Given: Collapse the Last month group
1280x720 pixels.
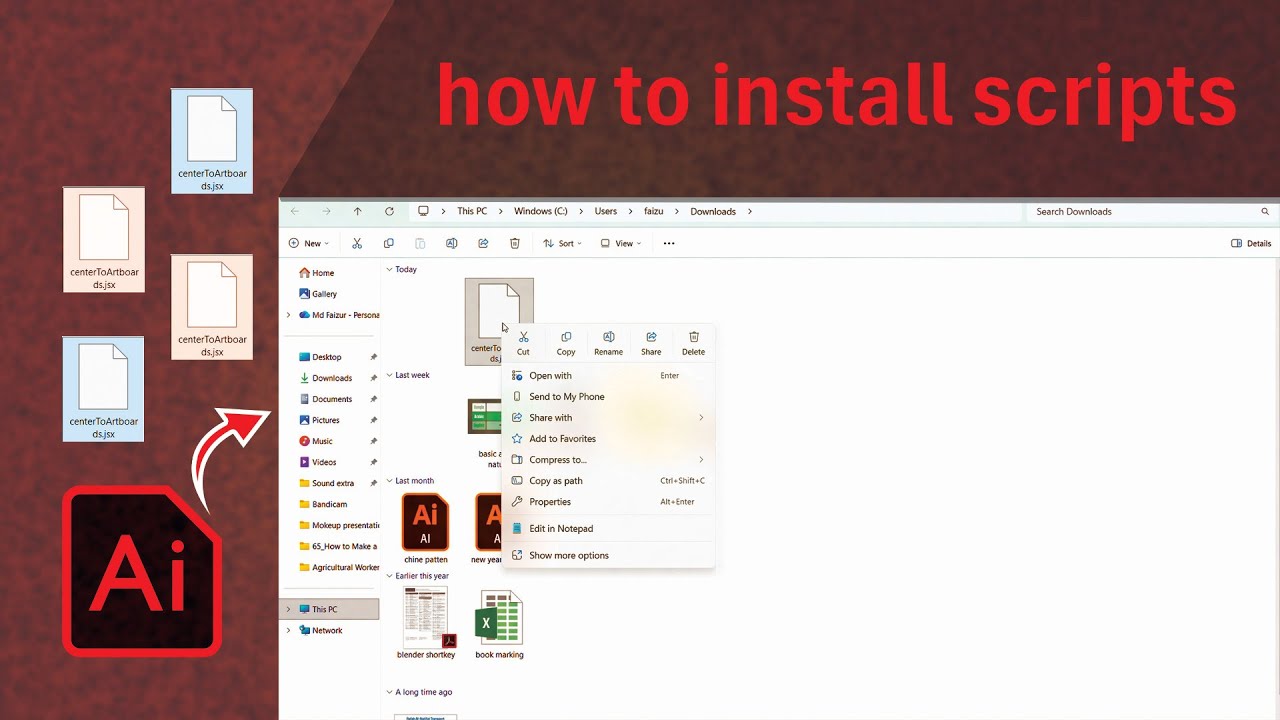Looking at the screenshot, I should click(x=389, y=481).
